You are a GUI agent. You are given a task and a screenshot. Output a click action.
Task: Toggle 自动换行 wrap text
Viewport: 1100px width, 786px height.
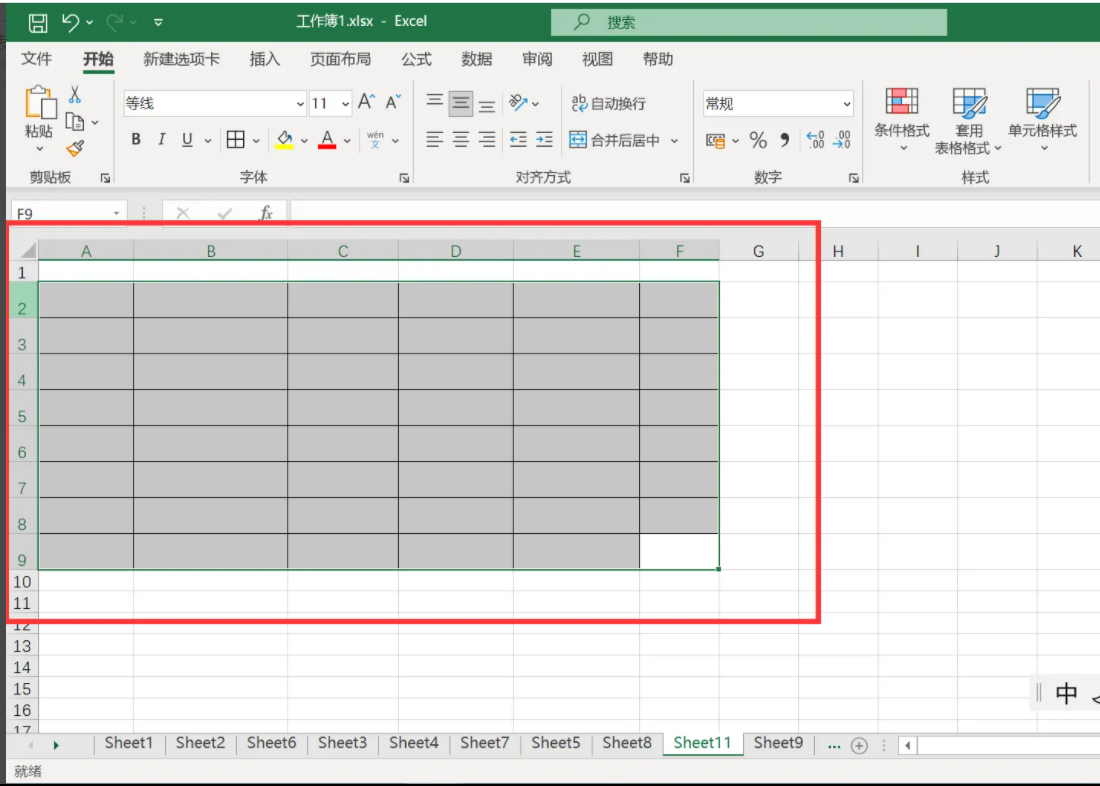click(x=608, y=103)
